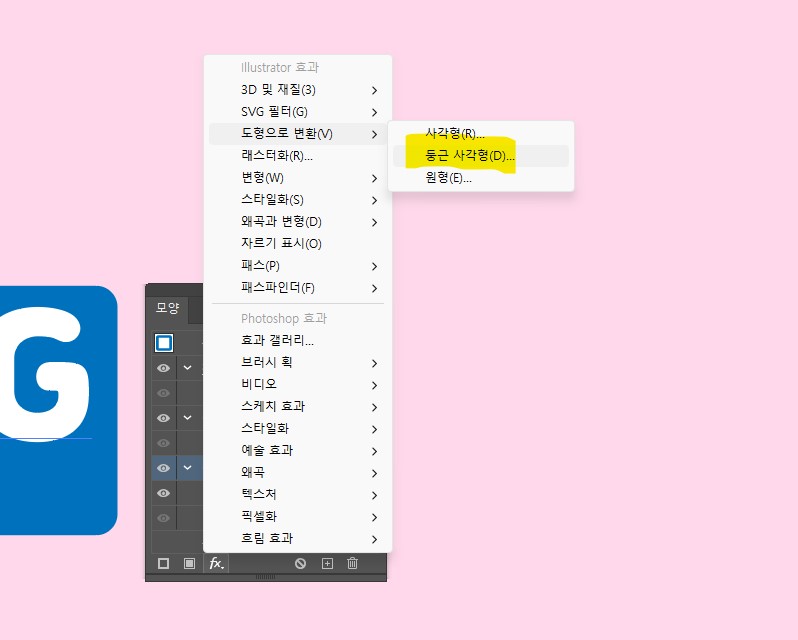Click the fx add new effect icon
Image resolution: width=798 pixels, height=640 pixels.
click(x=216, y=563)
